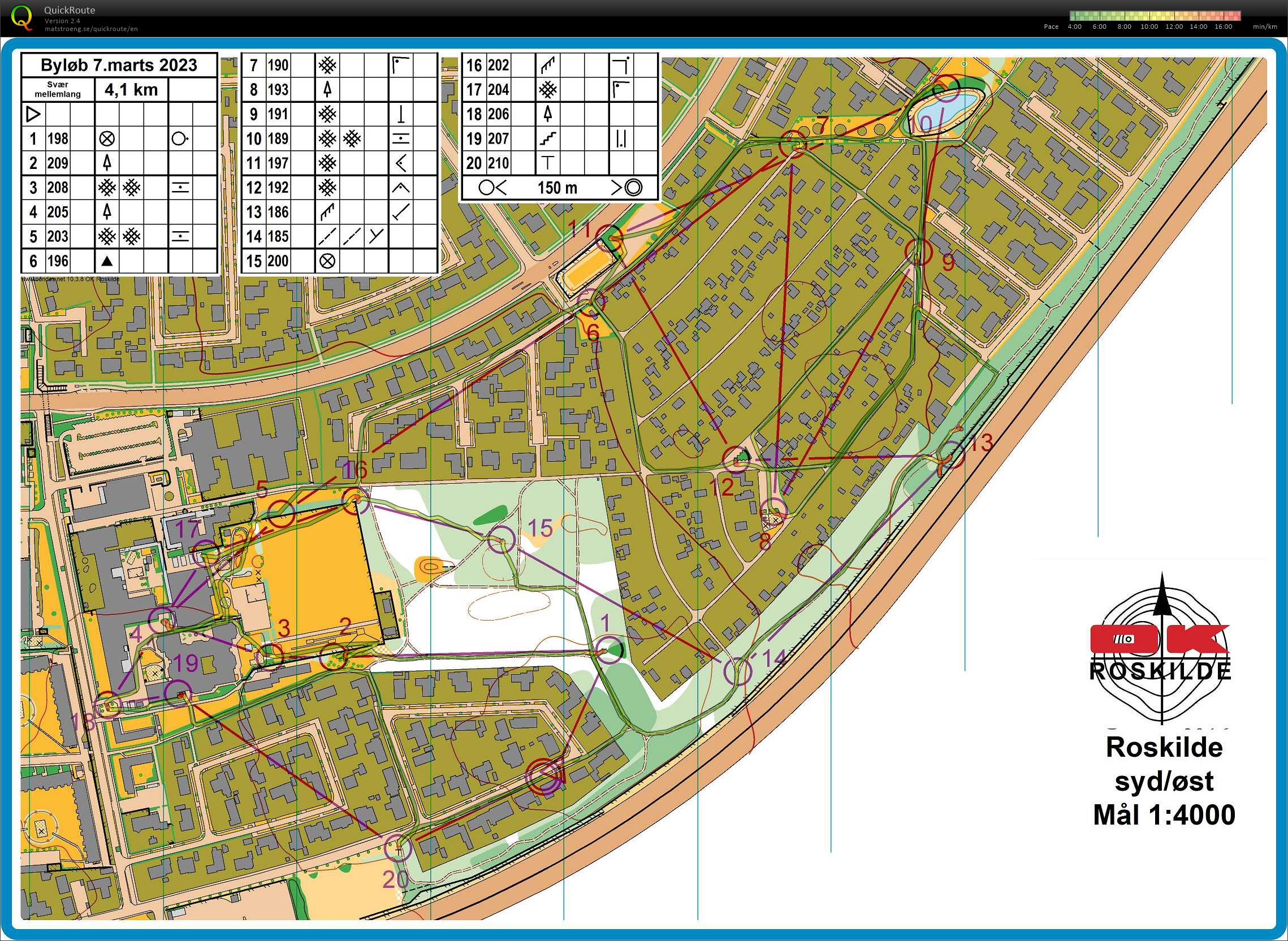The image size is (1288, 941).
Task: Click the 'Byløb 7.marts 2023' title
Action: [x=119, y=65]
